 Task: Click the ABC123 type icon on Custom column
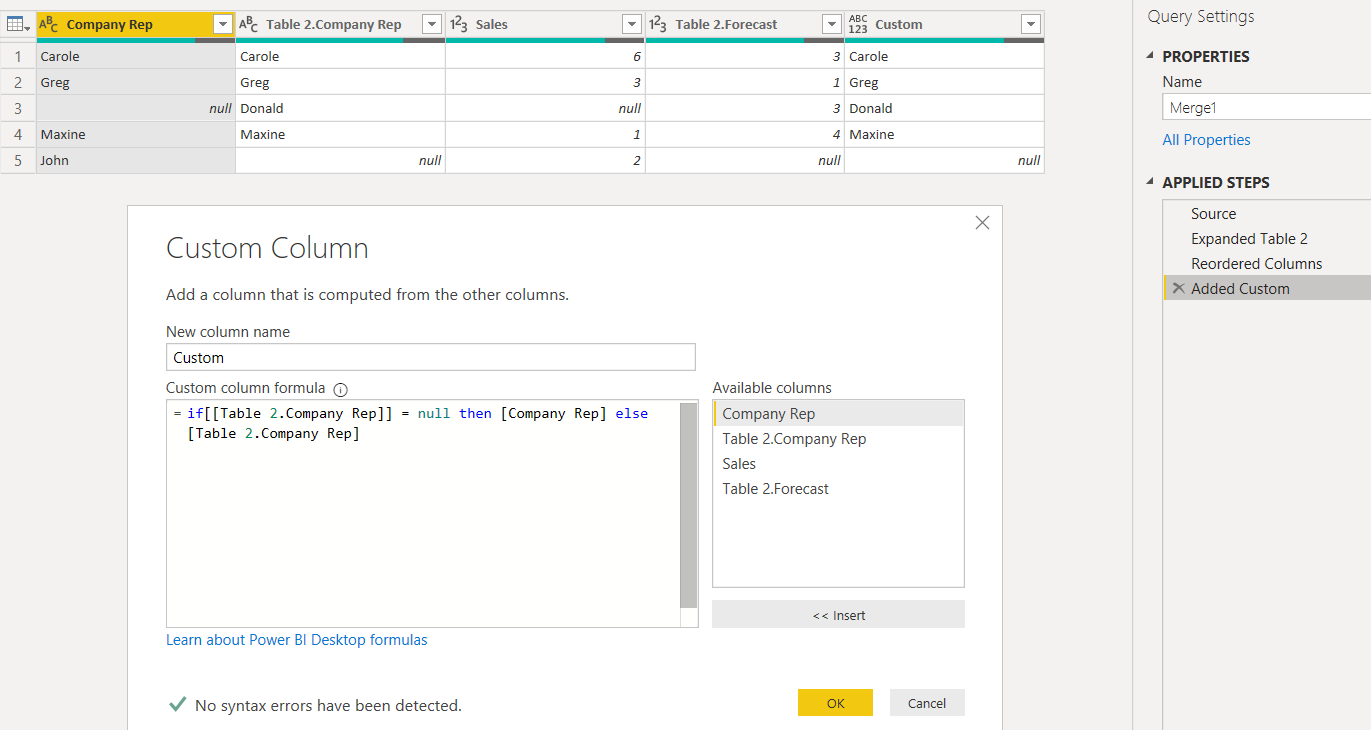(859, 24)
